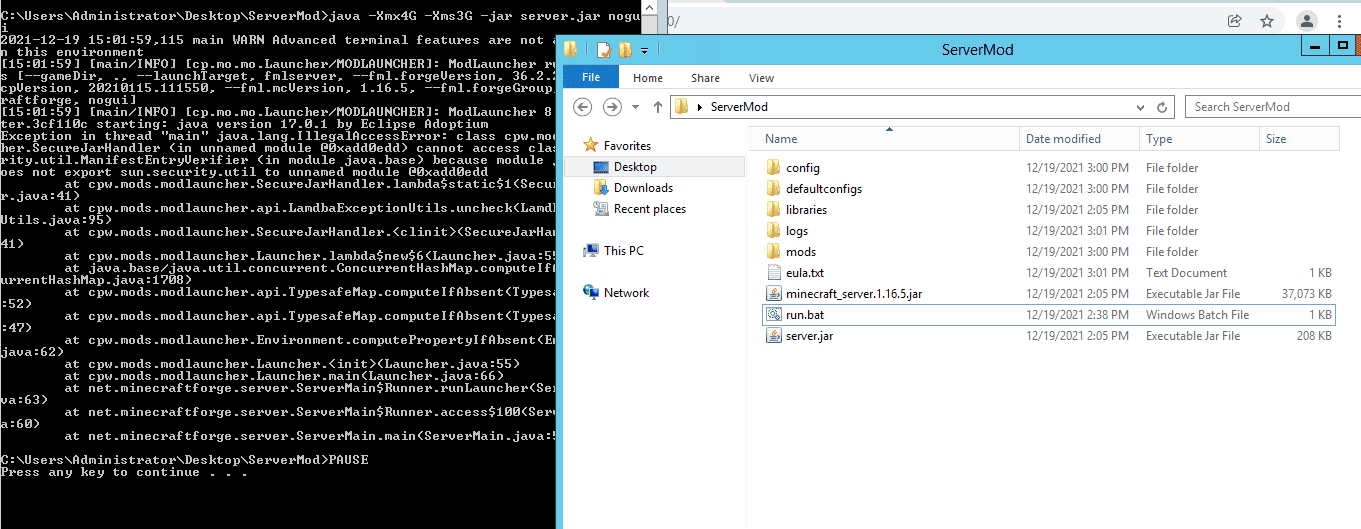Sort files by Date modified column
The height and width of the screenshot is (529, 1361).
[x=1062, y=139]
